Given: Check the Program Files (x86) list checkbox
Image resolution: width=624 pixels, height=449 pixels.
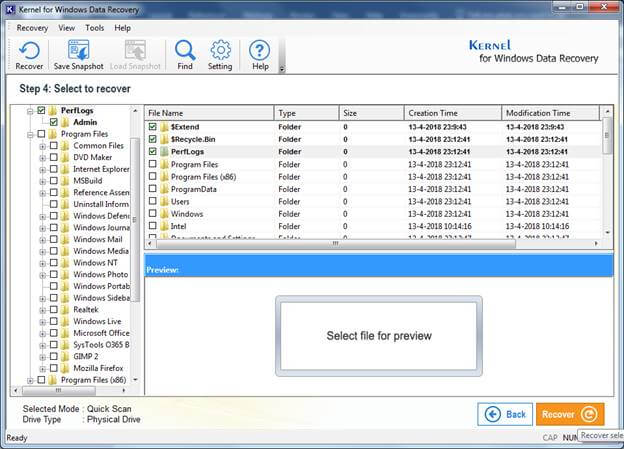Looking at the screenshot, I should tap(152, 176).
